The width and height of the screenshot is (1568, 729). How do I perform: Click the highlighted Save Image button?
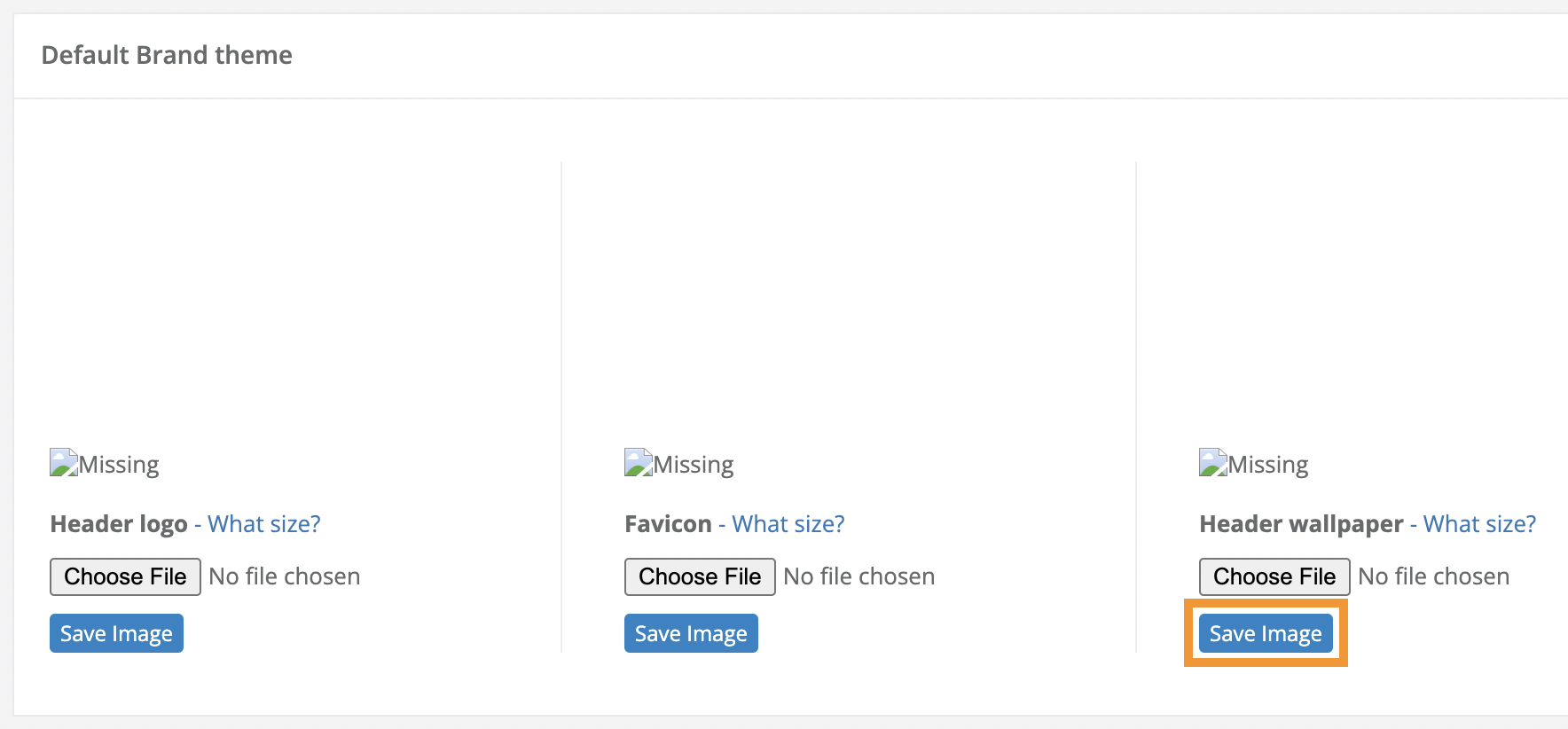click(x=1266, y=632)
